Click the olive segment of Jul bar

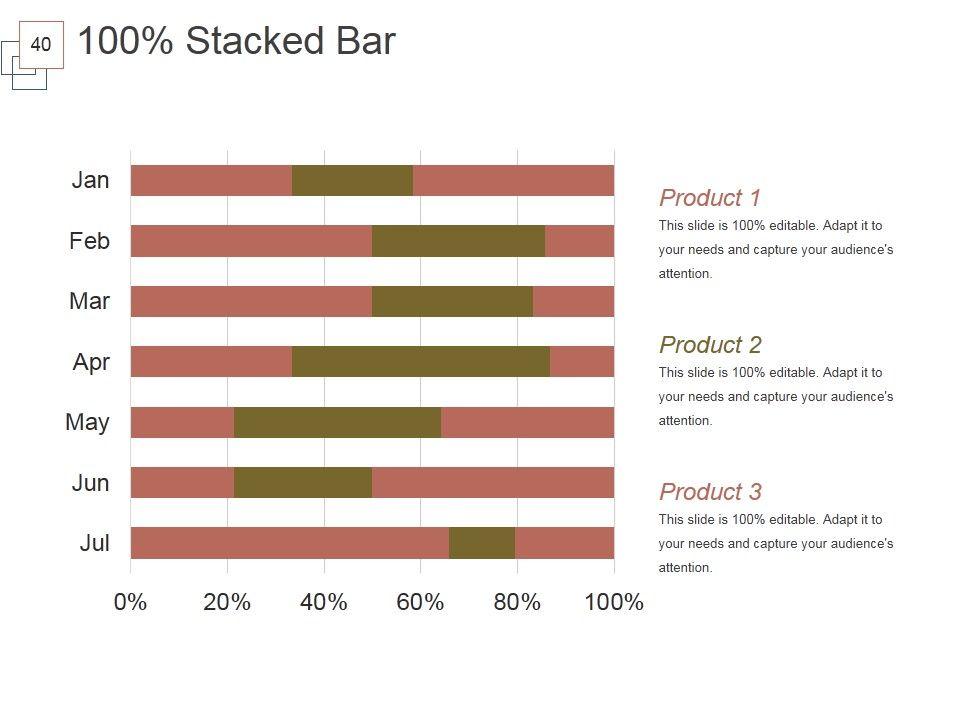[x=482, y=543]
